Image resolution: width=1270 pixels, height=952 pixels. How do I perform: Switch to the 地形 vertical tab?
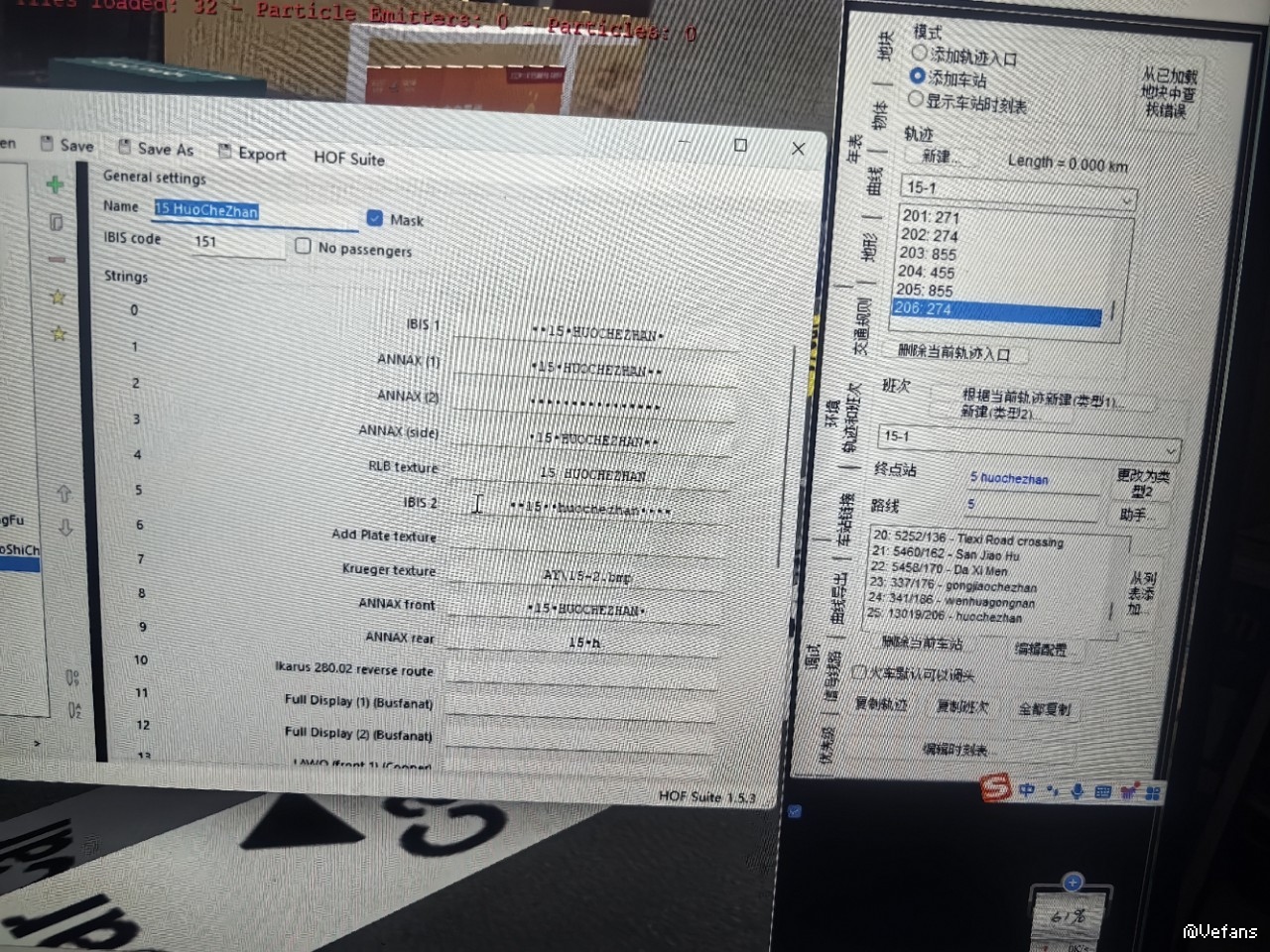(x=869, y=247)
